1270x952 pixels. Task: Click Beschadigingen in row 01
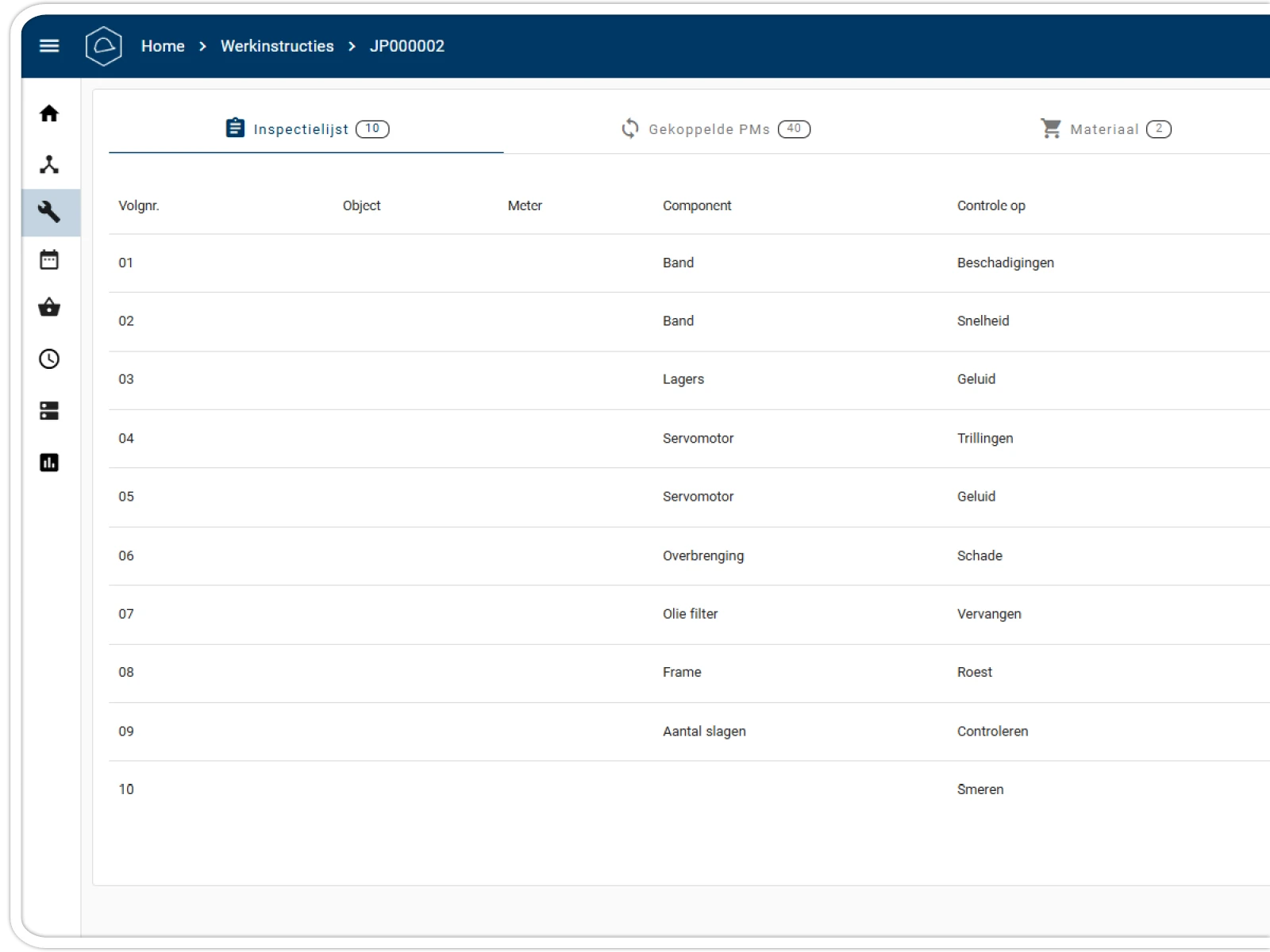[x=1006, y=263]
